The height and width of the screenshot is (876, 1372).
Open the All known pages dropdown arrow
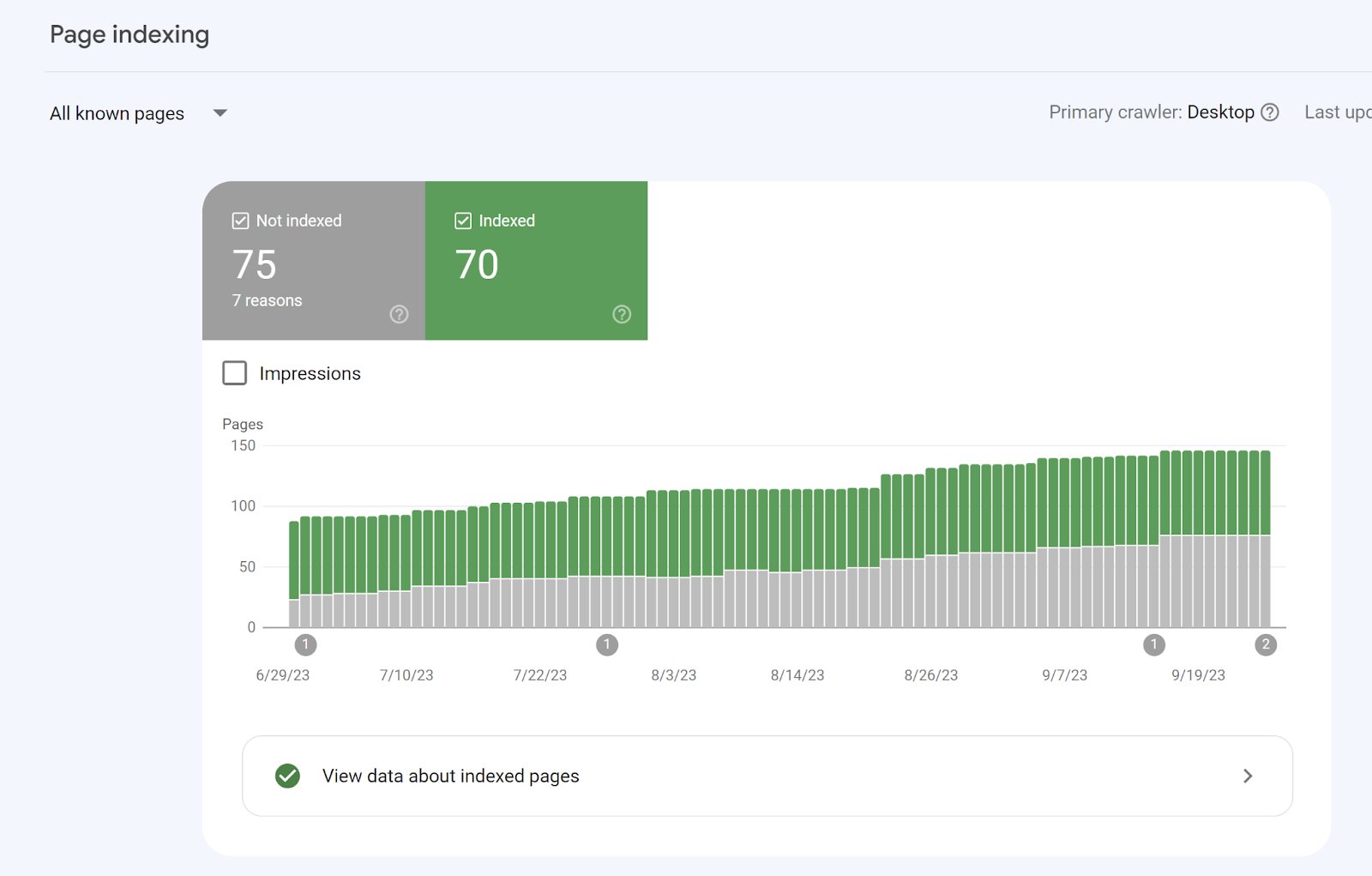(x=220, y=113)
